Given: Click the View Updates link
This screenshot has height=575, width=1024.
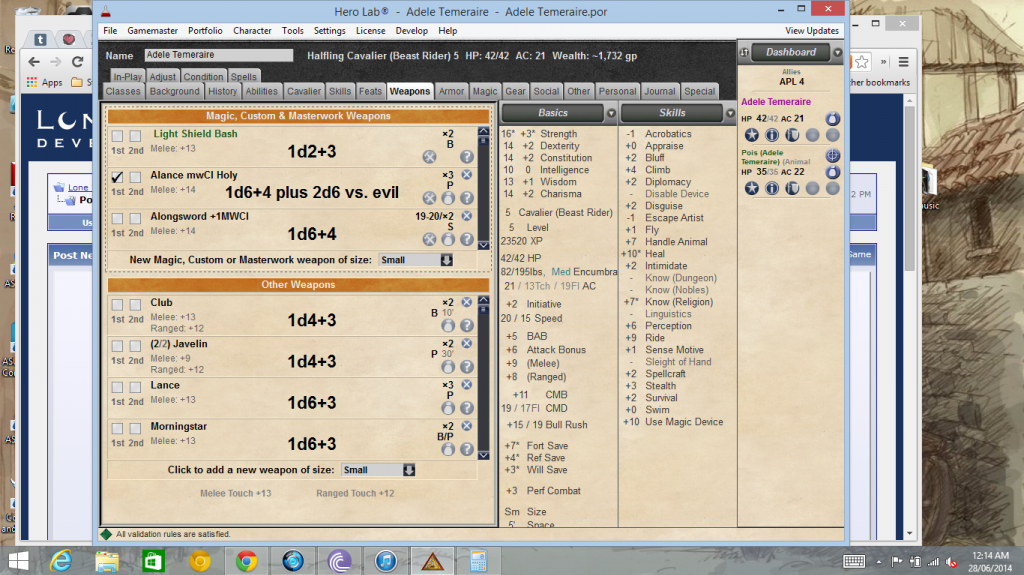Looking at the screenshot, I should click(812, 31).
